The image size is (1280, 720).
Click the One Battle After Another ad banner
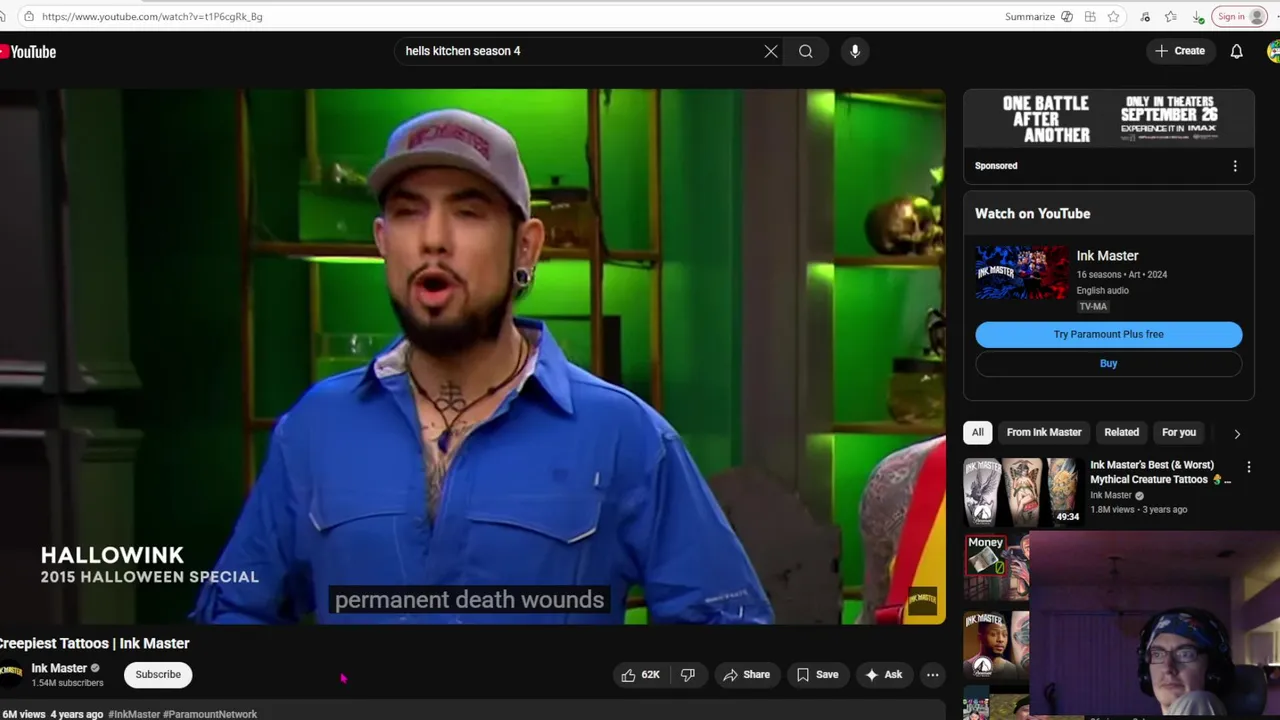1109,119
